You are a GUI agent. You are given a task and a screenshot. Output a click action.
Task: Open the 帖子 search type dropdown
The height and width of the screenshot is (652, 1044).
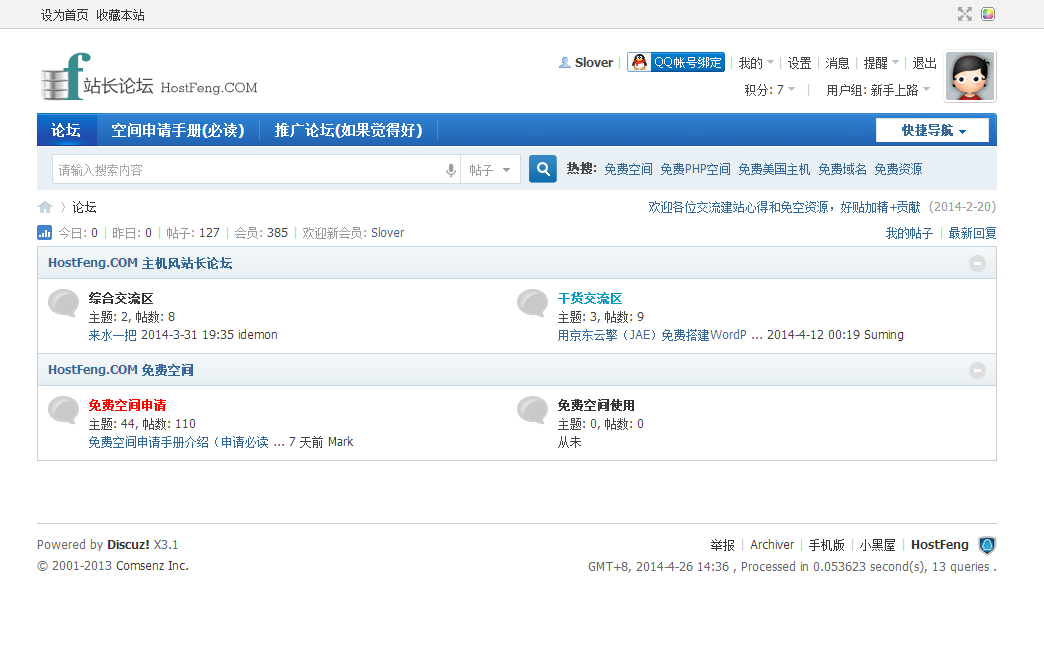(x=489, y=170)
